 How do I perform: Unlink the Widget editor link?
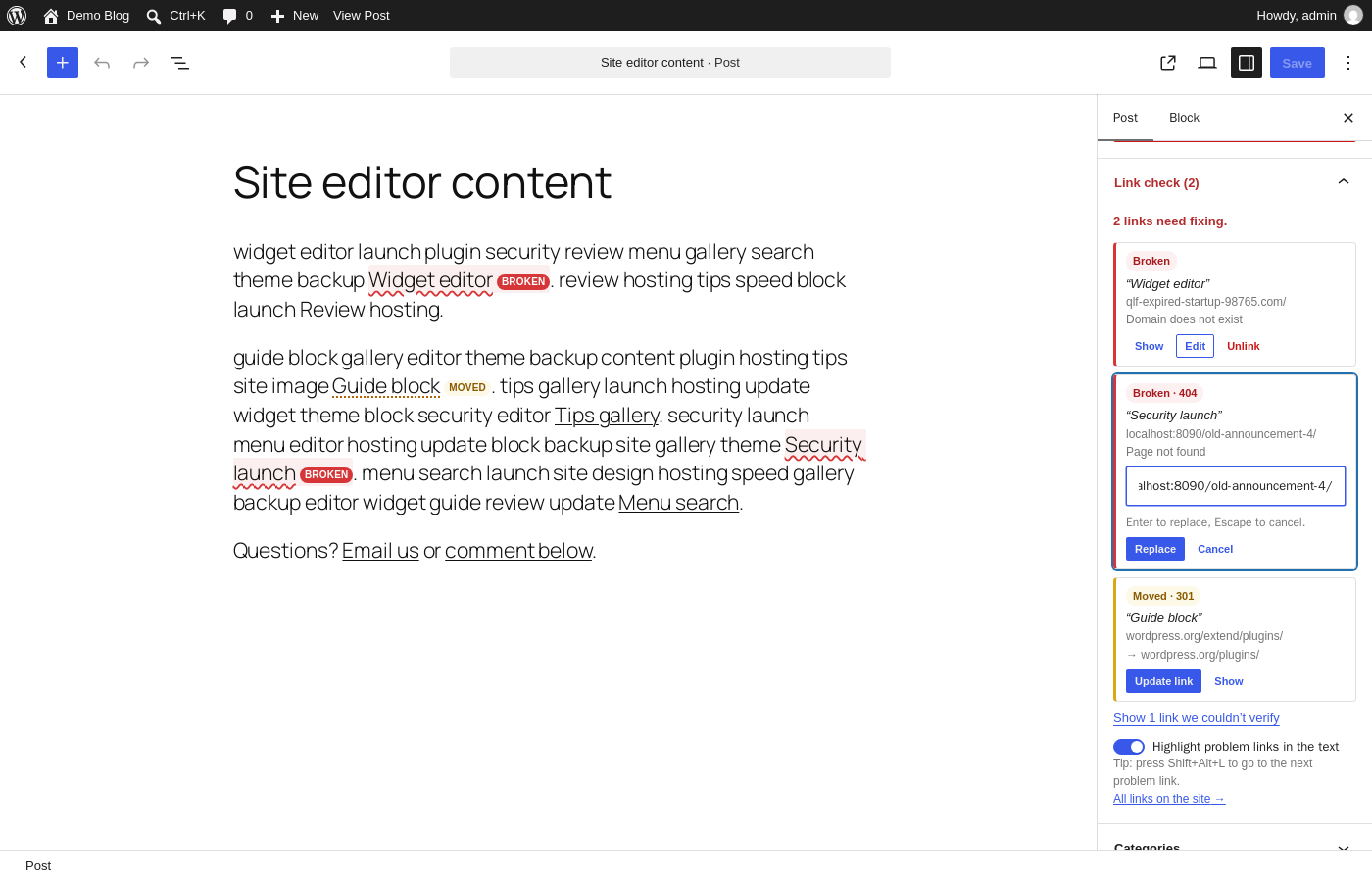[1244, 346]
